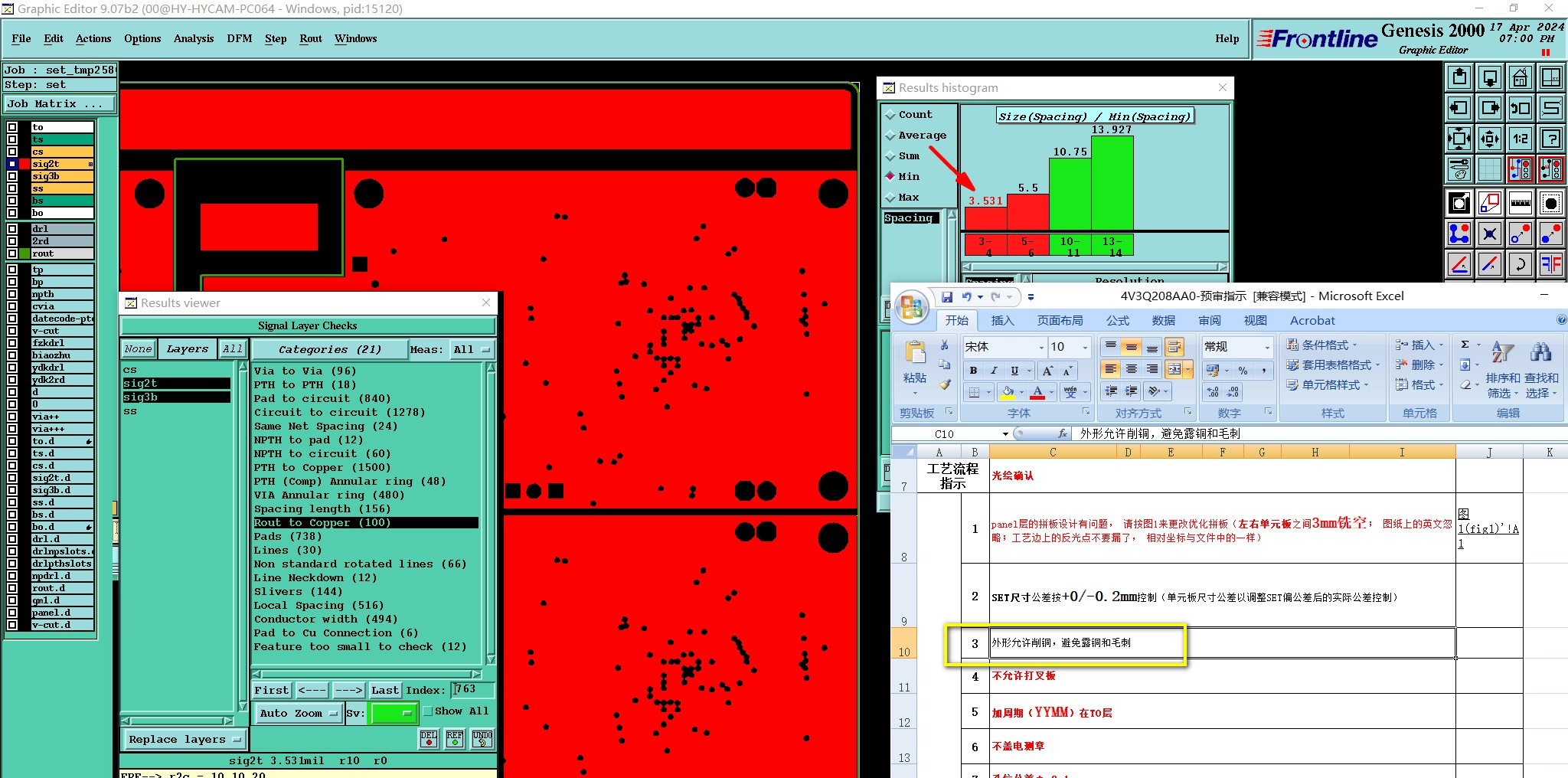Click the format painter brush in Excel
This screenshot has width=1568, height=778.
945,384
